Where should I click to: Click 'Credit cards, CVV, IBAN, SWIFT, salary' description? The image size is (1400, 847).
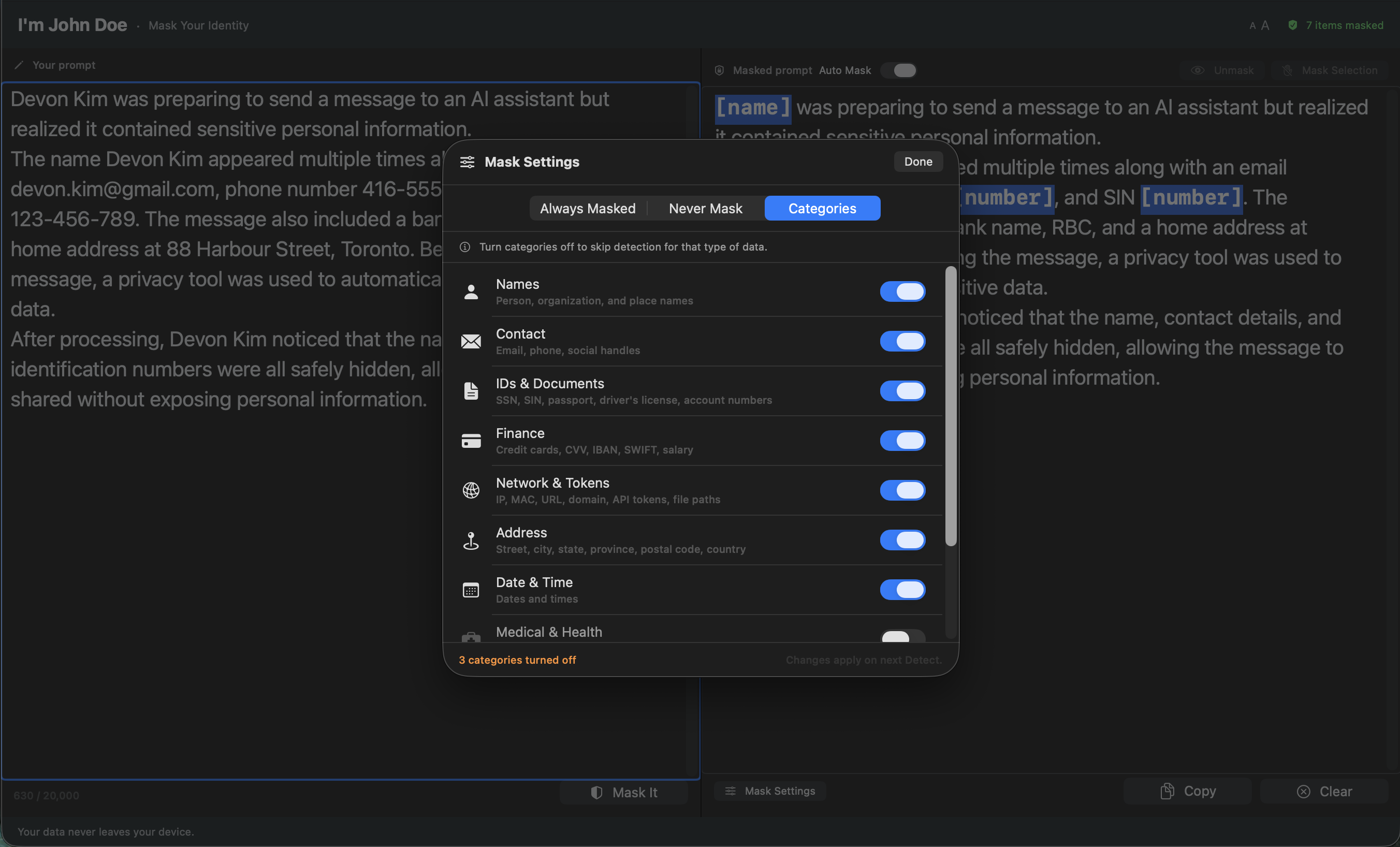[594, 450]
